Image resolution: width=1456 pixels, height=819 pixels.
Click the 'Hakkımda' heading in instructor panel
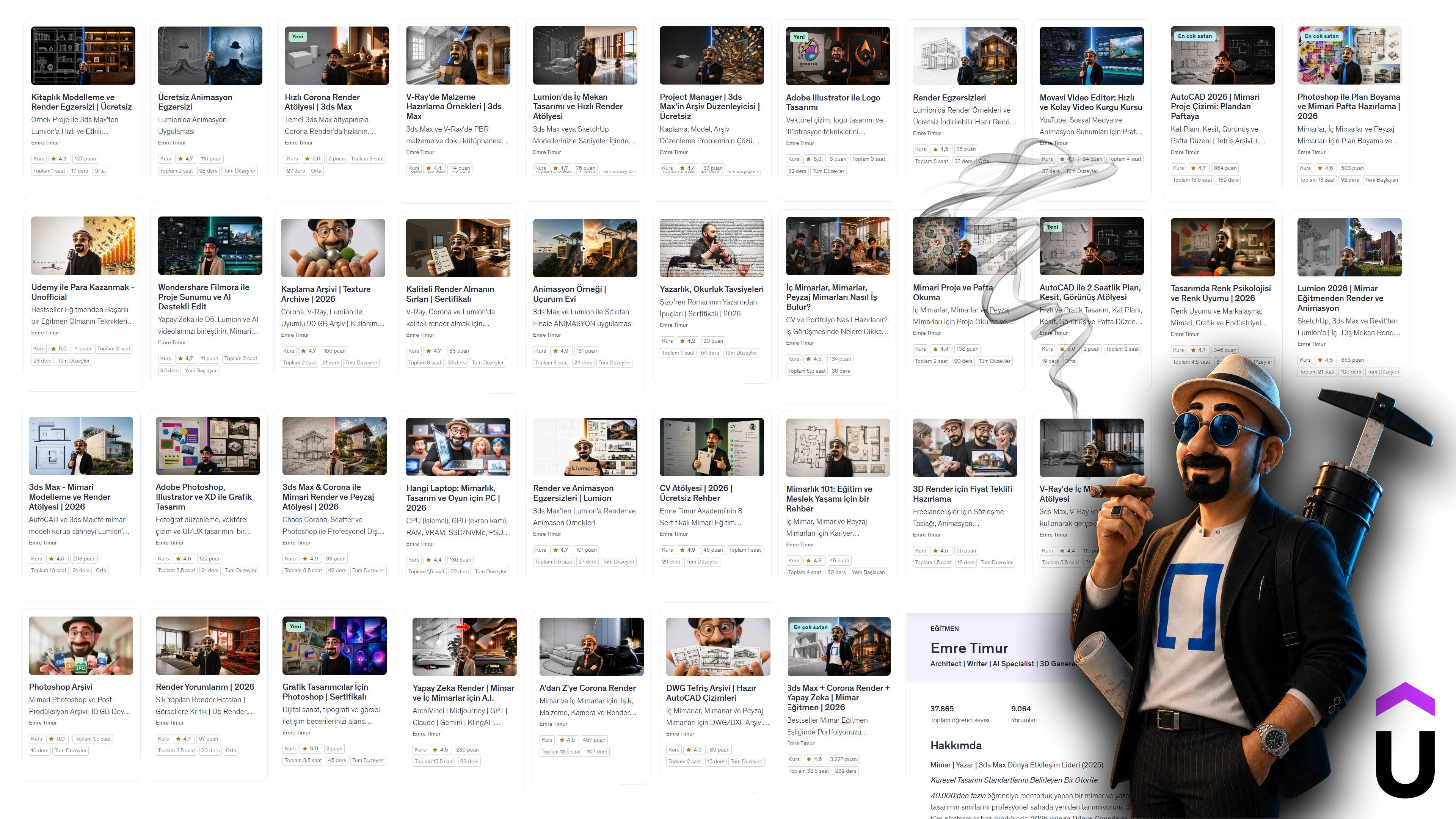point(956,745)
